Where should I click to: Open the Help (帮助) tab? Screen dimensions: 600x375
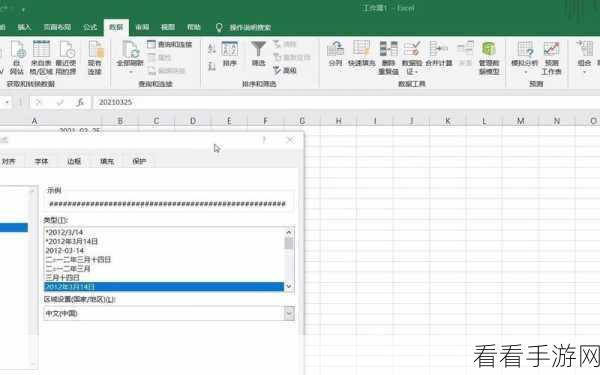[194, 27]
